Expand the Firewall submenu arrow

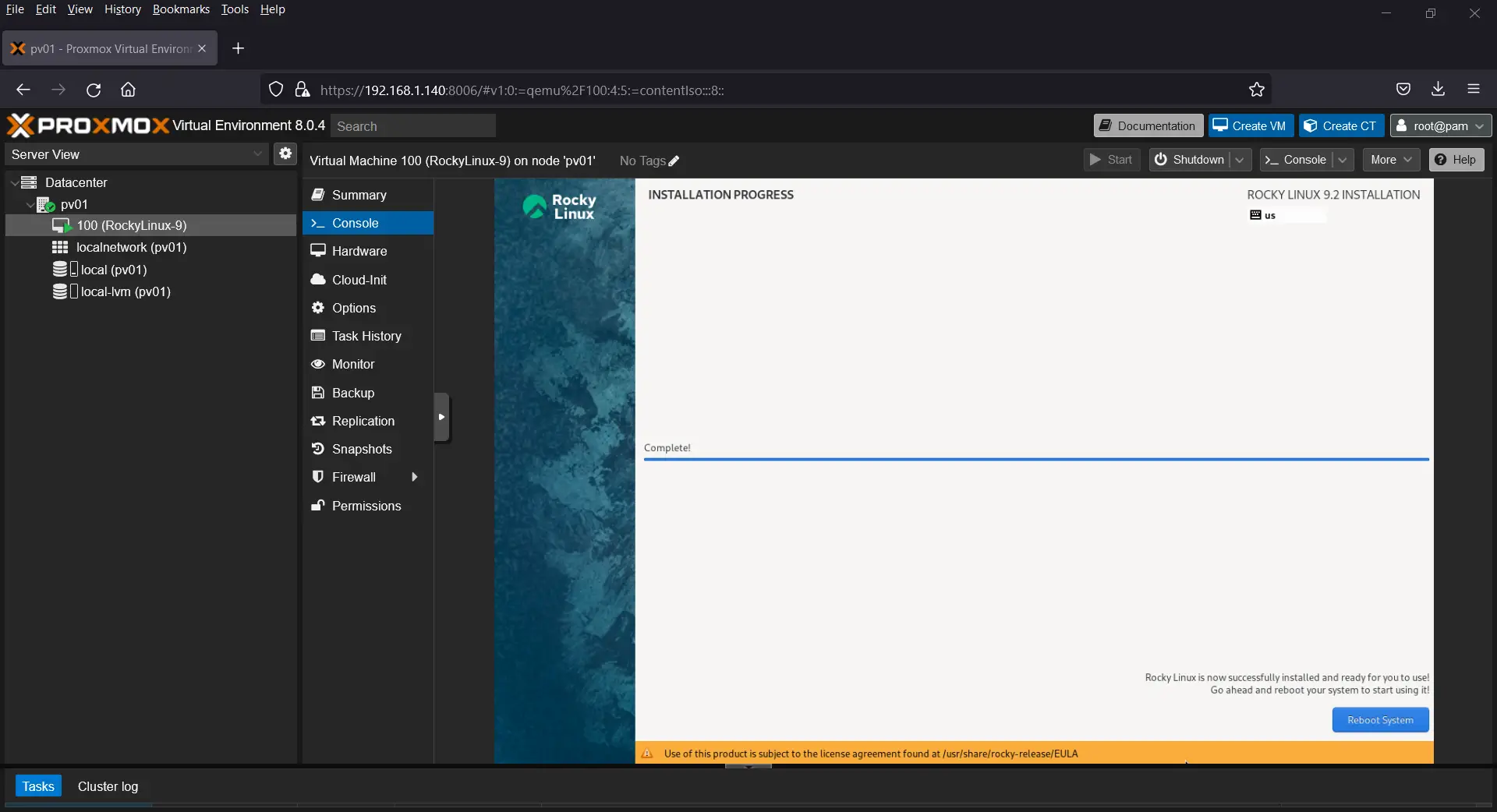[415, 477]
